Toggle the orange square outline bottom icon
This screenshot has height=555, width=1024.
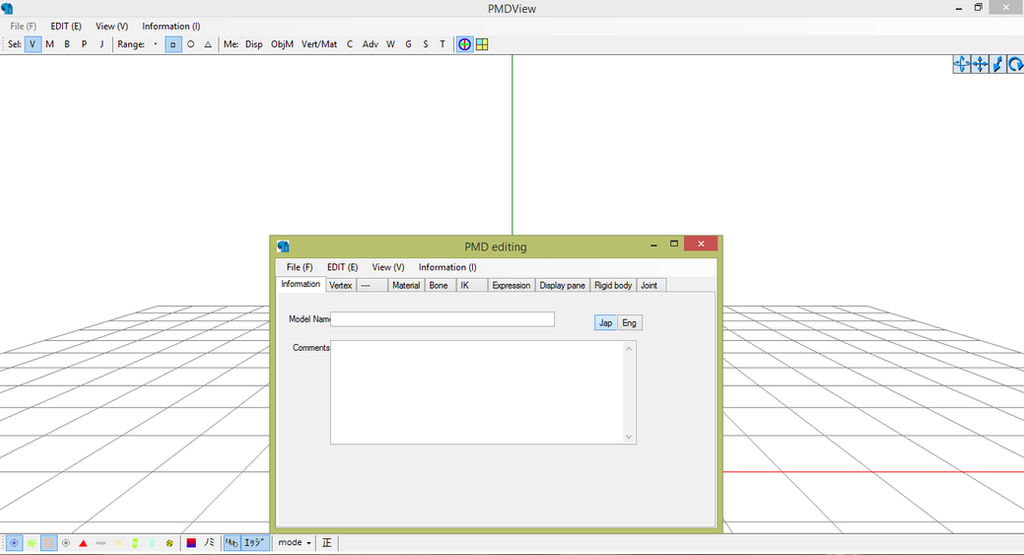click(x=49, y=543)
